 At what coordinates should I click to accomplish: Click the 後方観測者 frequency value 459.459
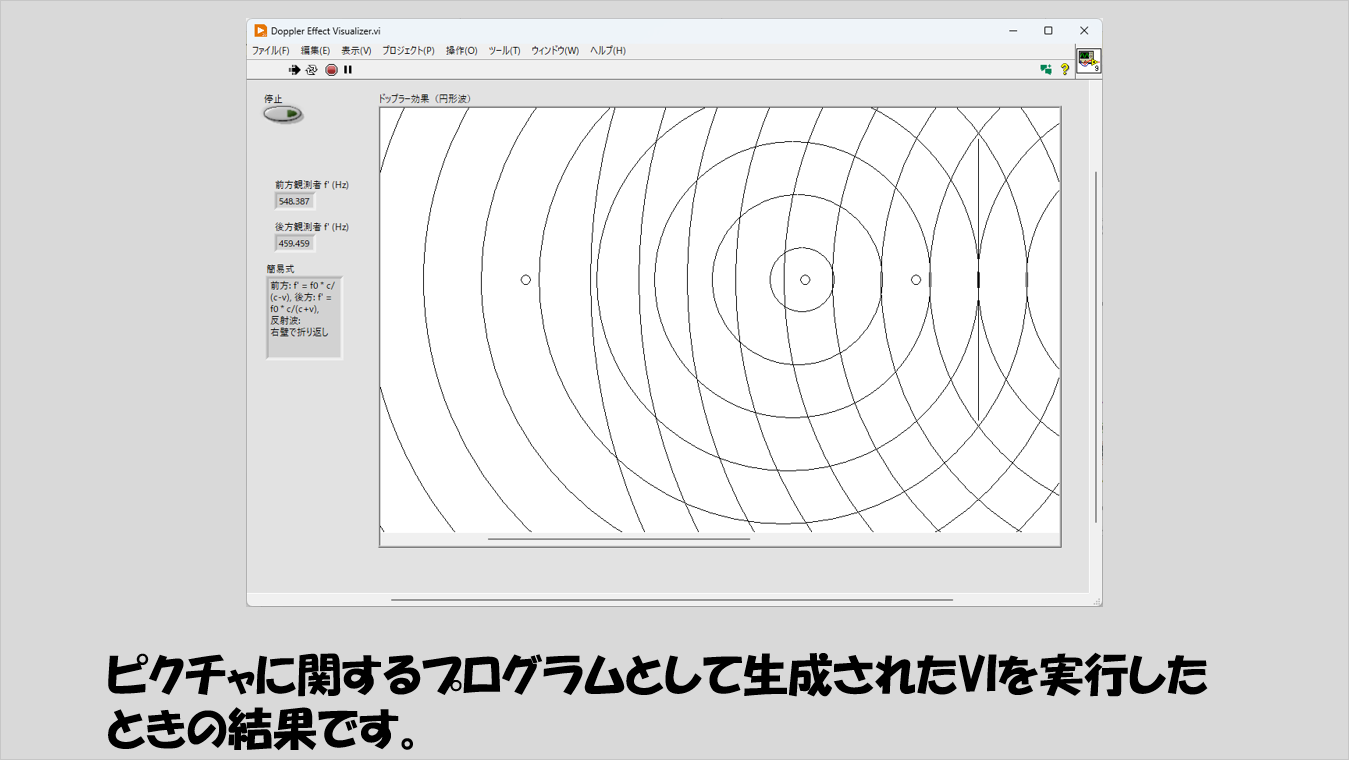(295, 243)
